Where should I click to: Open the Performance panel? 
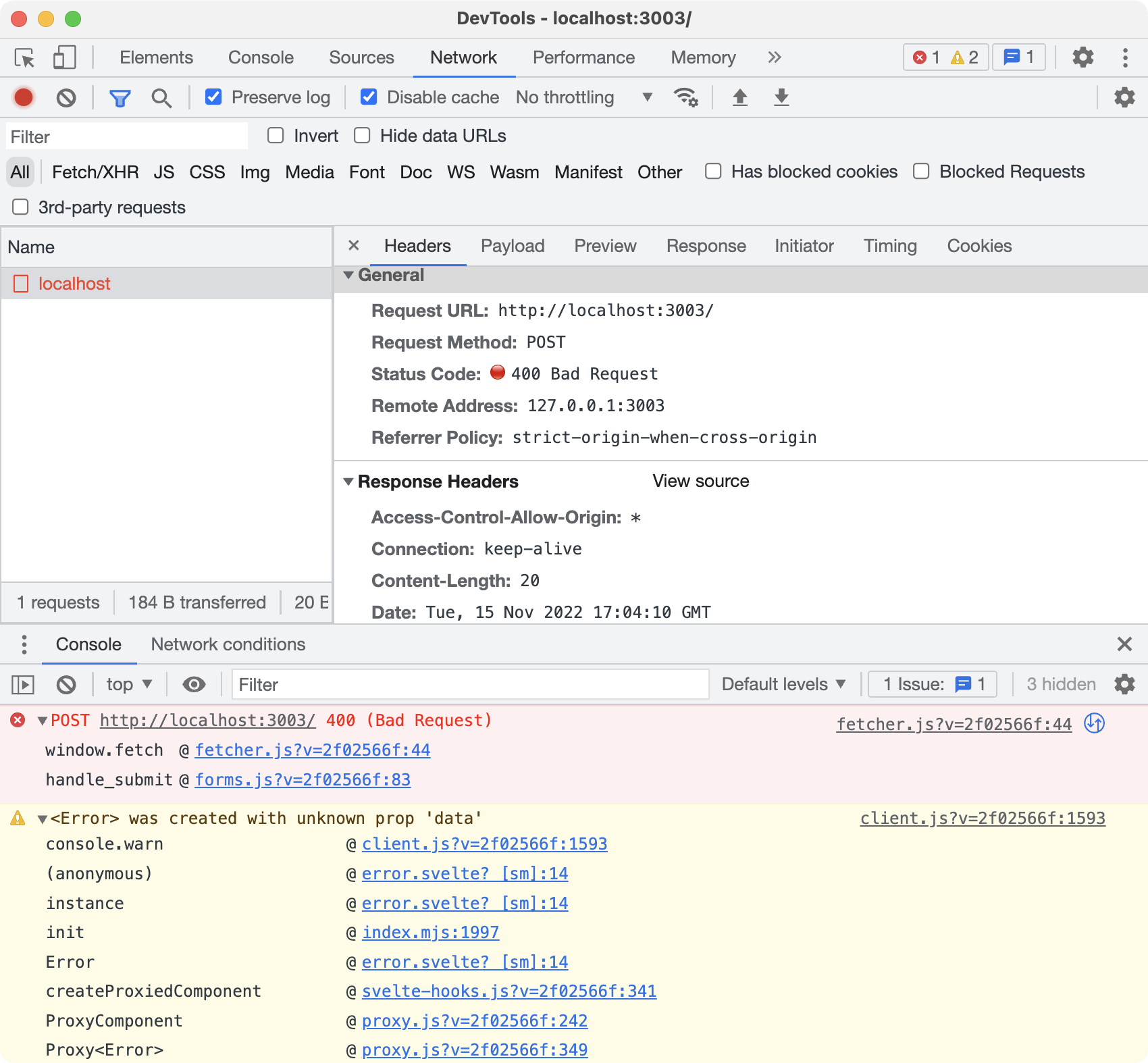click(583, 57)
